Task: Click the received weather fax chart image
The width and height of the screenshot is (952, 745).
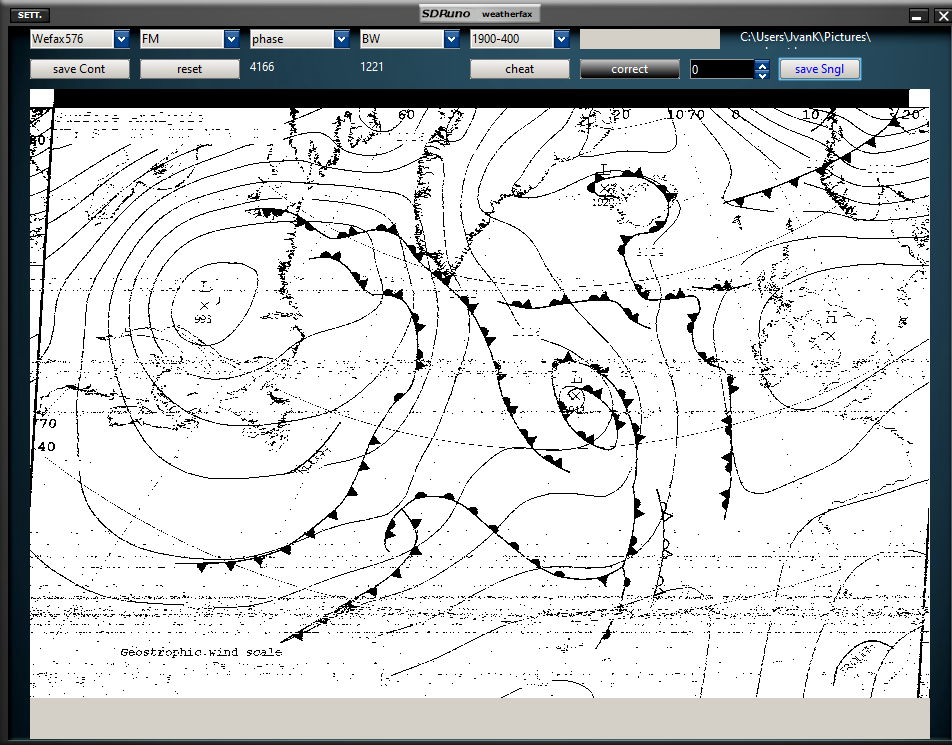Action: click(480, 393)
